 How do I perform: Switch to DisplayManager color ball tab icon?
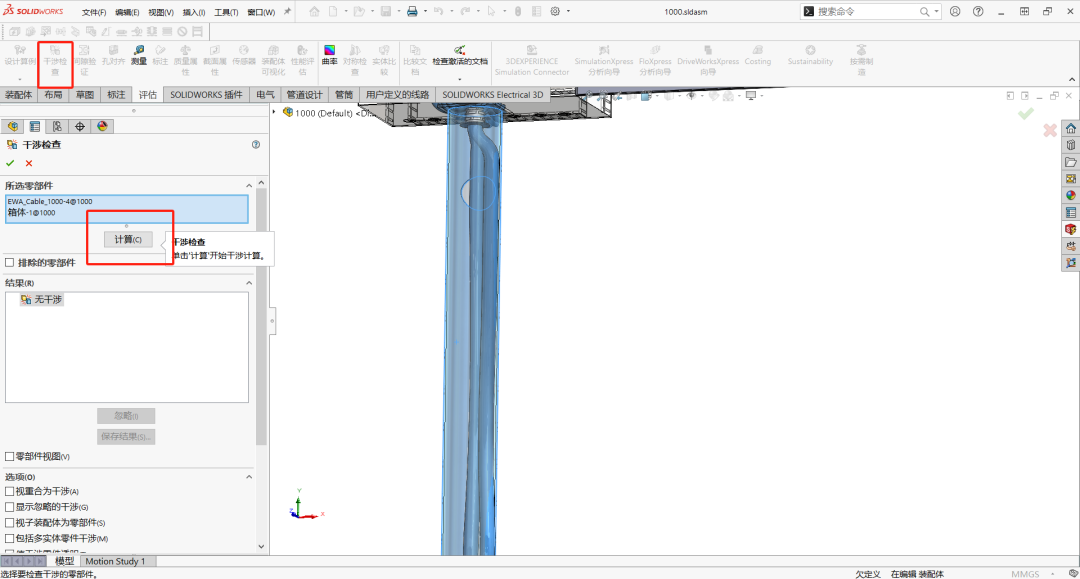pyautogui.click(x=103, y=126)
